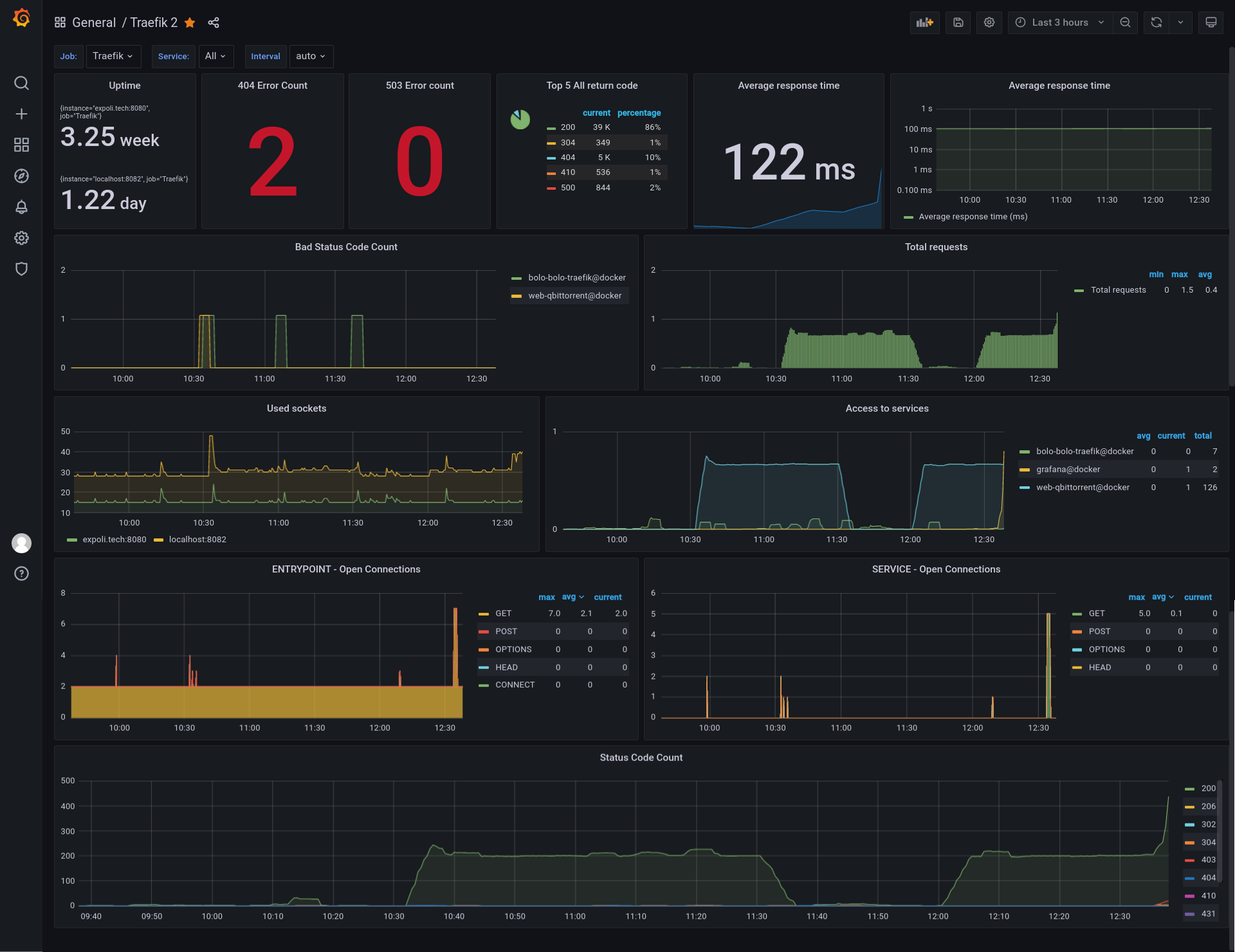Sort Top 5 legend by current

pos(596,113)
